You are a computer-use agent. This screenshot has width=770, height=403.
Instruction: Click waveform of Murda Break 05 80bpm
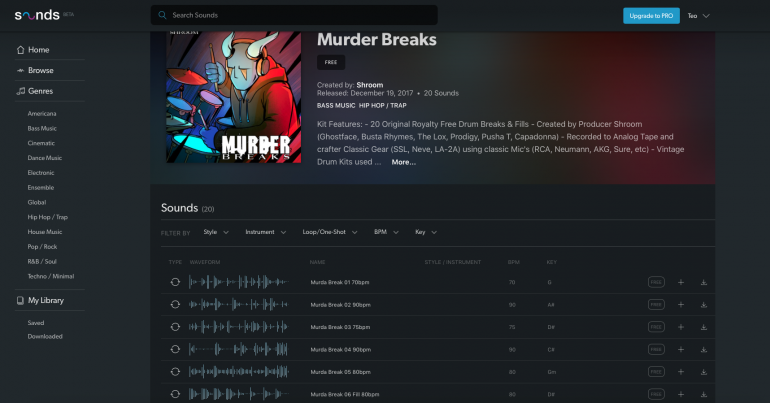tap(239, 372)
